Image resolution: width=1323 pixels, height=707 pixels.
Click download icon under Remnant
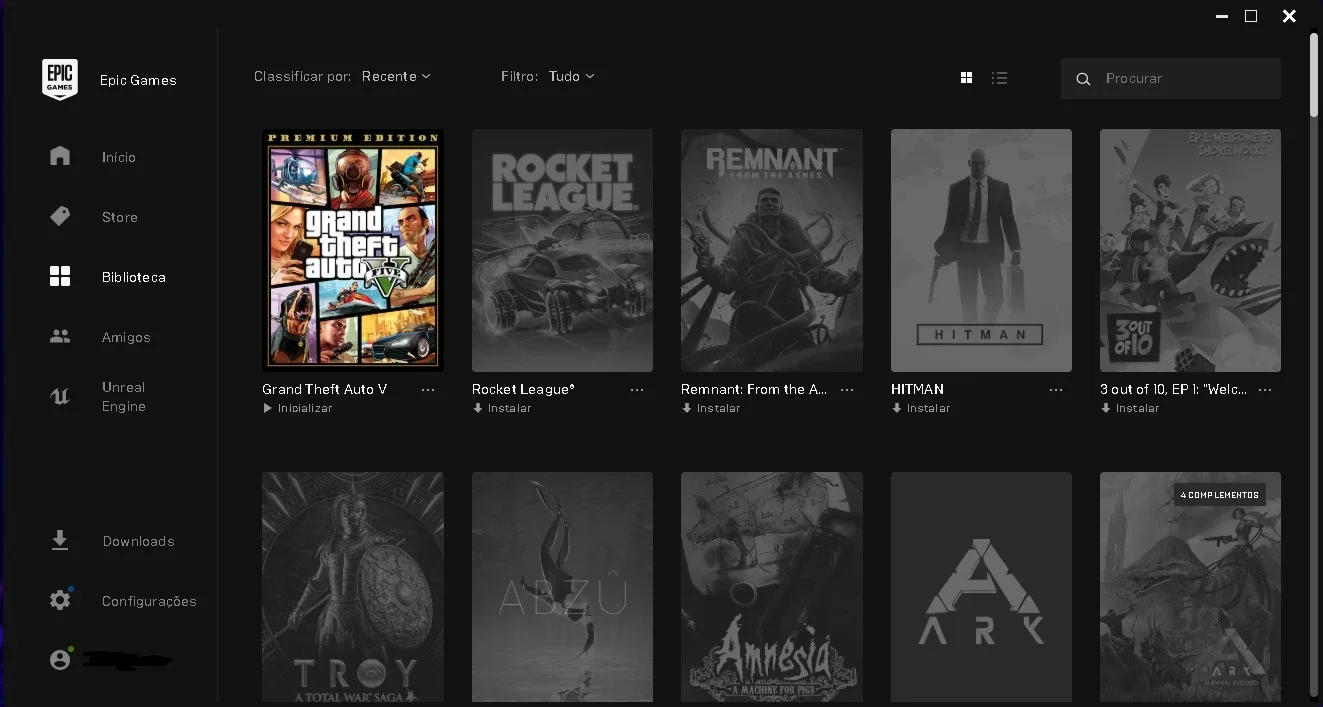686,408
